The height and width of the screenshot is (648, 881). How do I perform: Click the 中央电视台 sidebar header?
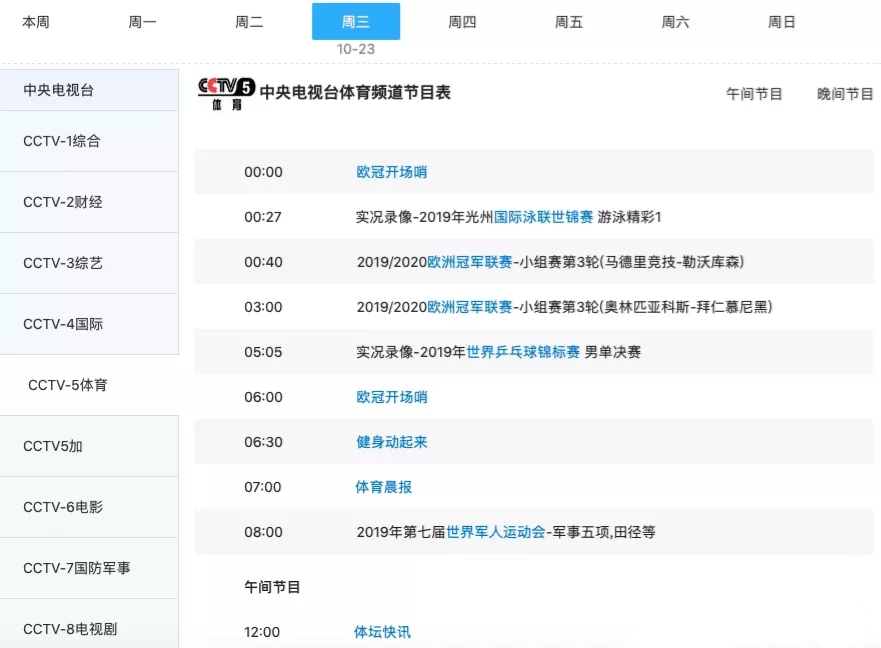(89, 90)
